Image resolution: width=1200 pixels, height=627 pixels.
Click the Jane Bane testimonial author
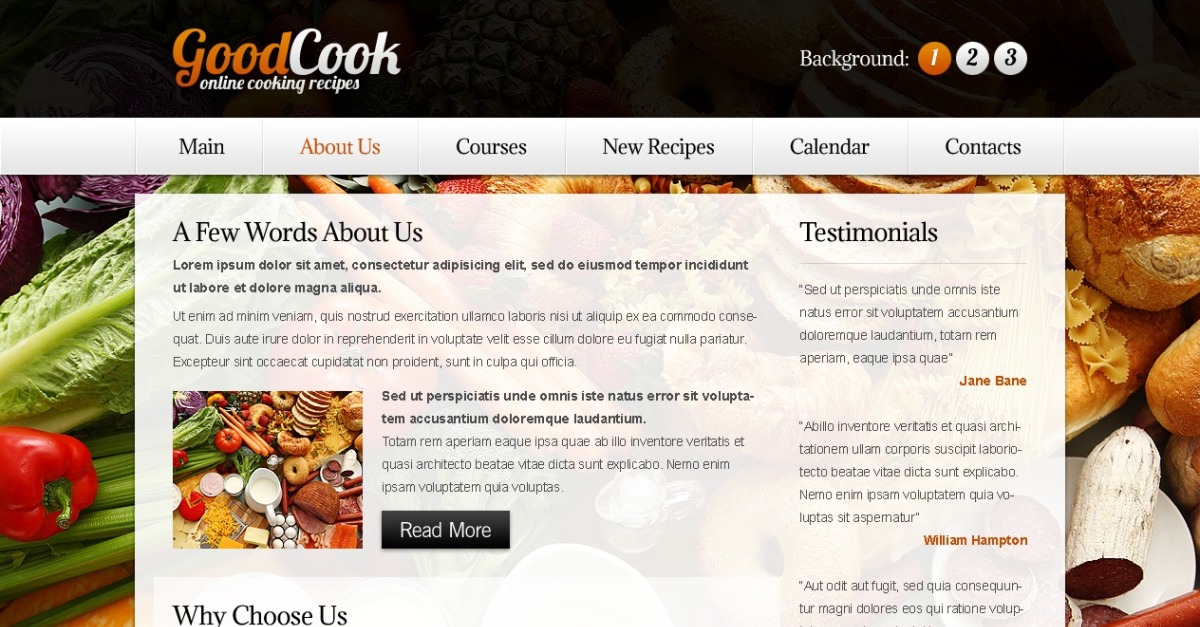click(x=993, y=381)
